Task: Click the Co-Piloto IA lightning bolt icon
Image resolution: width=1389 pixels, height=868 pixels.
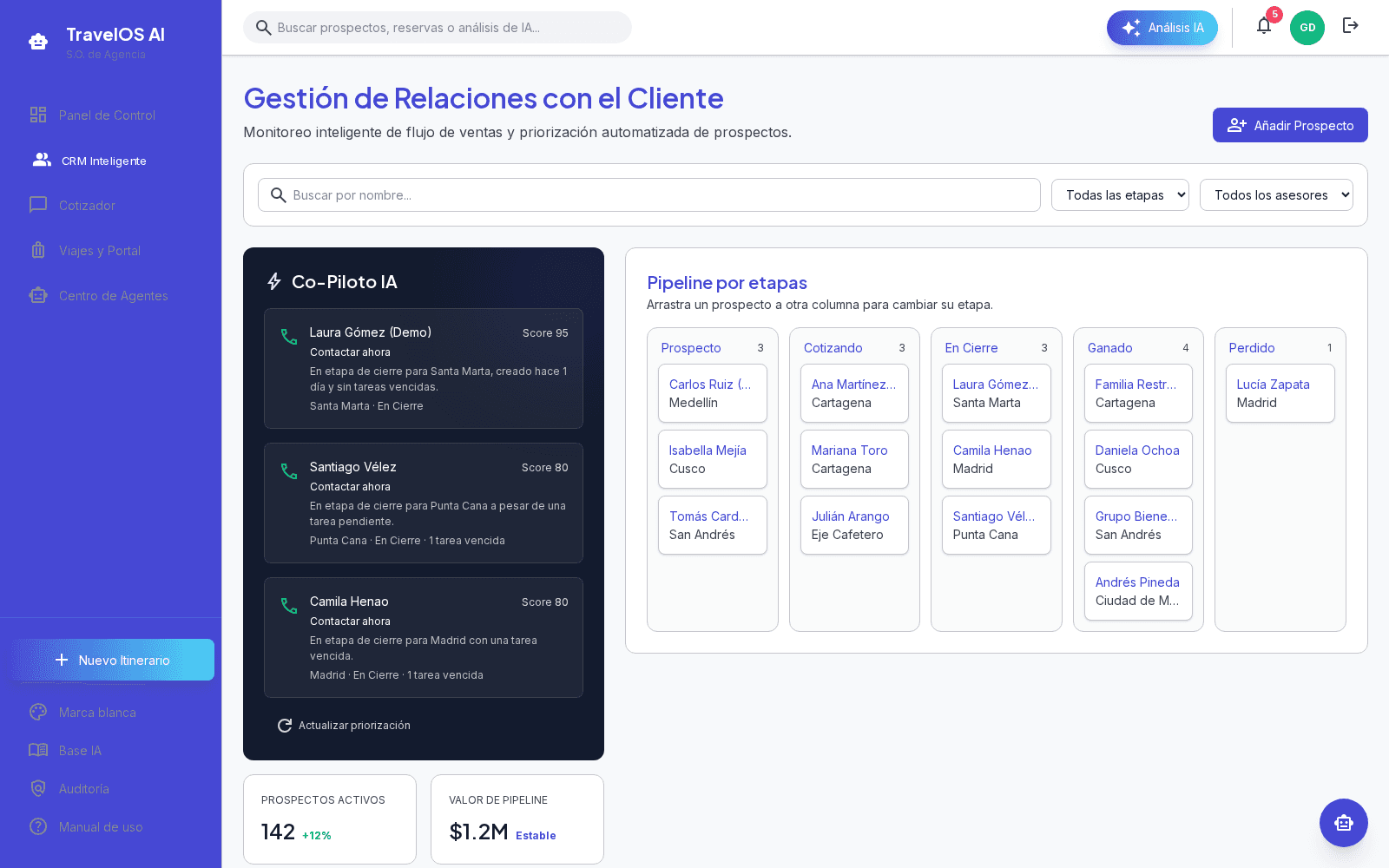Action: [274, 281]
